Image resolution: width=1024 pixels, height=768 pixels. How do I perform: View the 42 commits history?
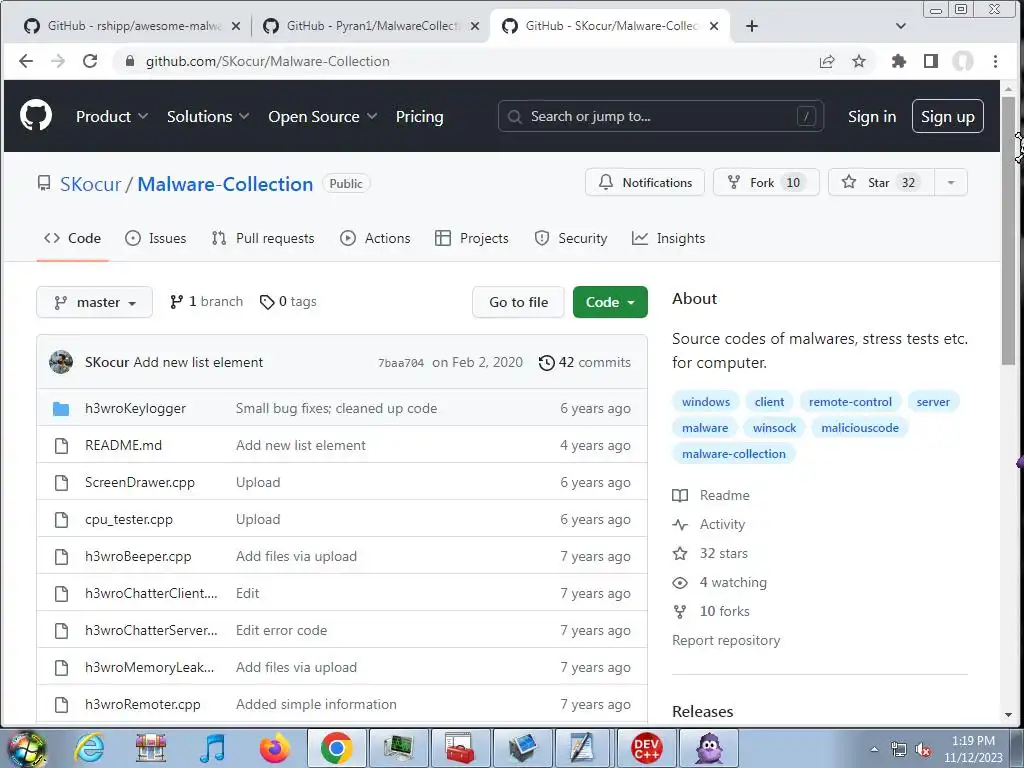[584, 362]
